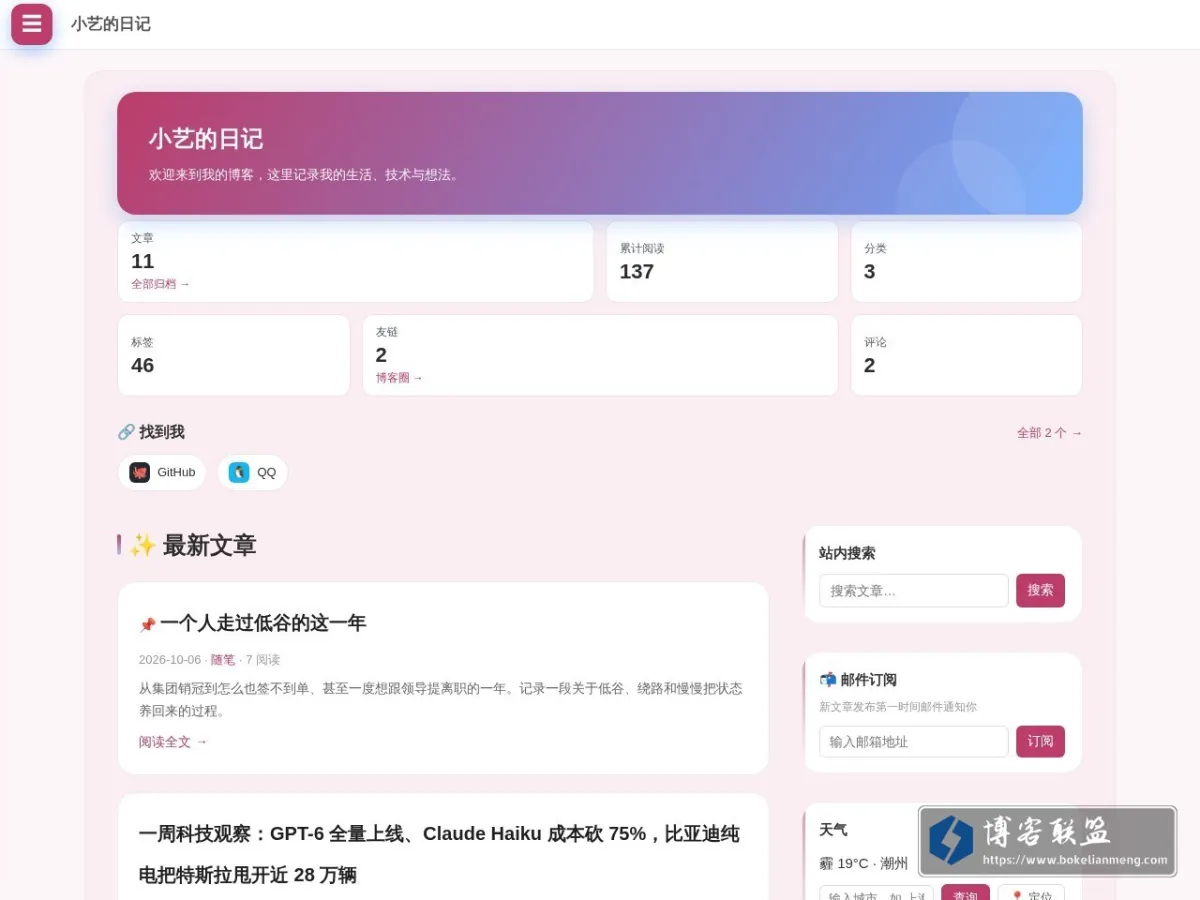Open 全部归档 archive link
1200x900 pixels.
click(160, 284)
